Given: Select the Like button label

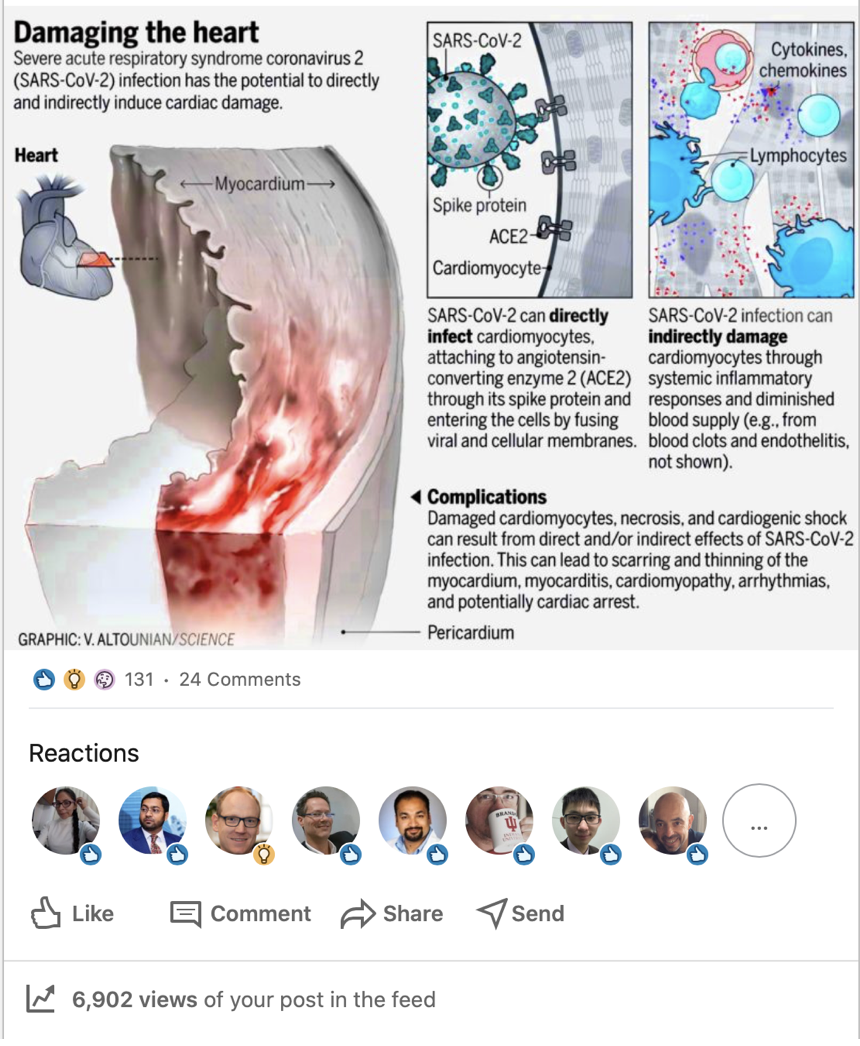Looking at the screenshot, I should coord(93,913).
